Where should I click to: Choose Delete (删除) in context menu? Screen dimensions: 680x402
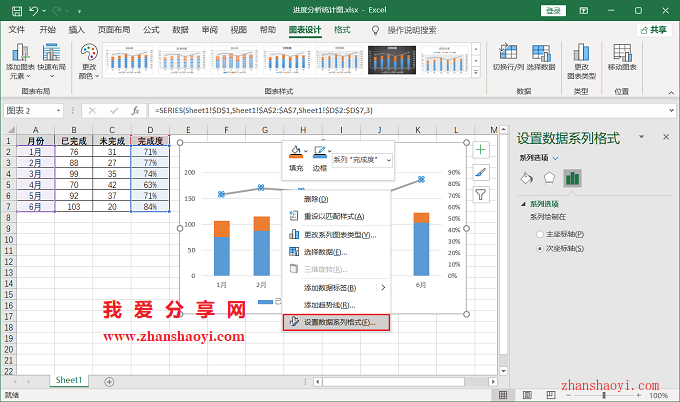click(x=336, y=199)
